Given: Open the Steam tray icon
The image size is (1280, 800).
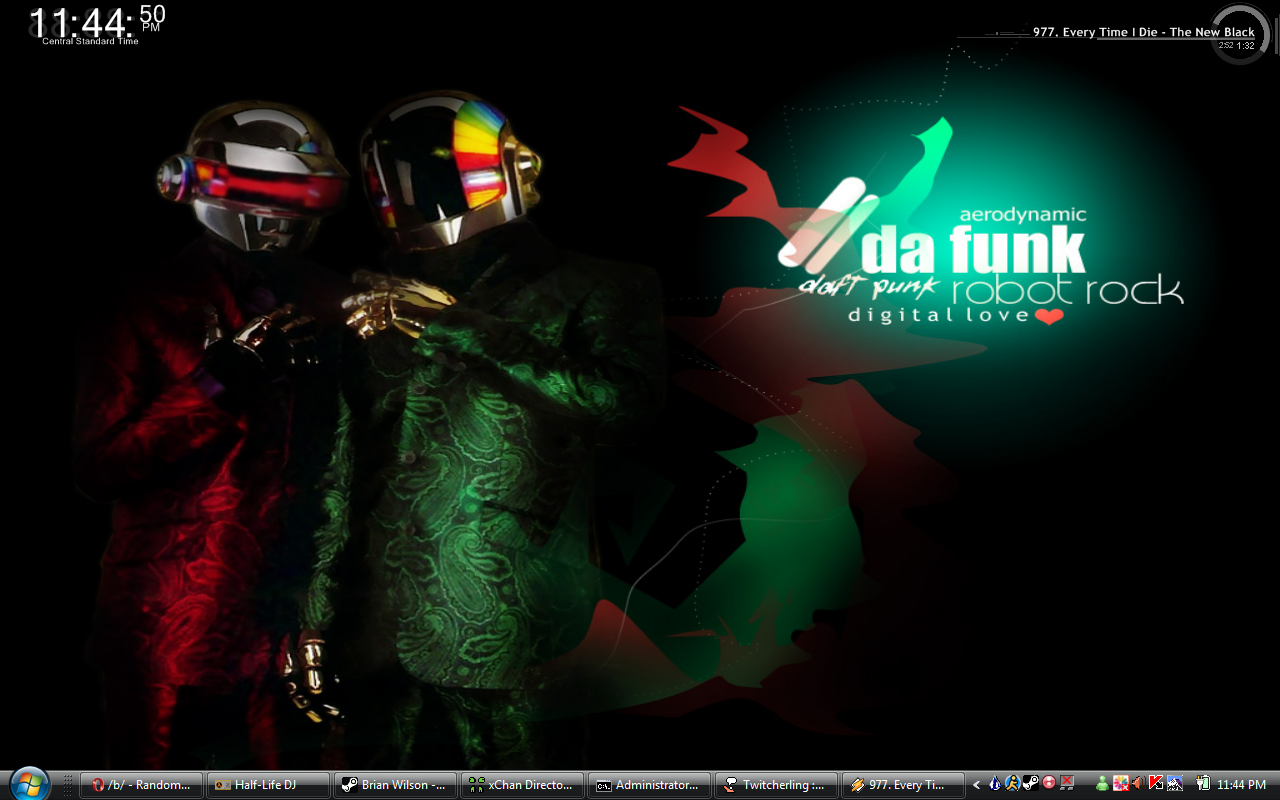Looking at the screenshot, I should [x=1031, y=783].
